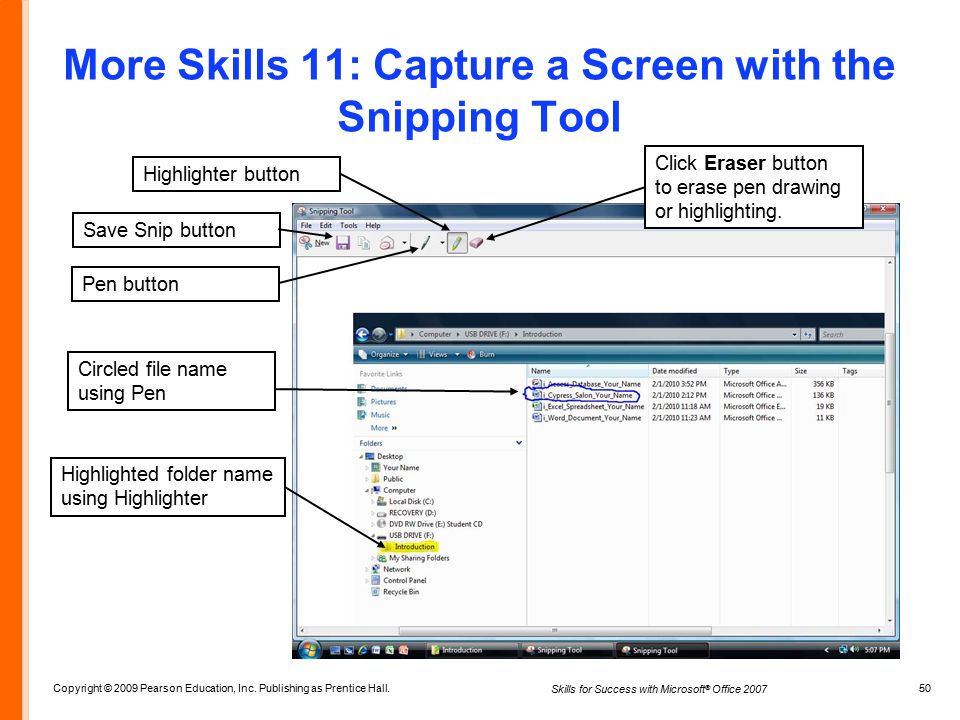Click the Windows Start orb

[309, 649]
